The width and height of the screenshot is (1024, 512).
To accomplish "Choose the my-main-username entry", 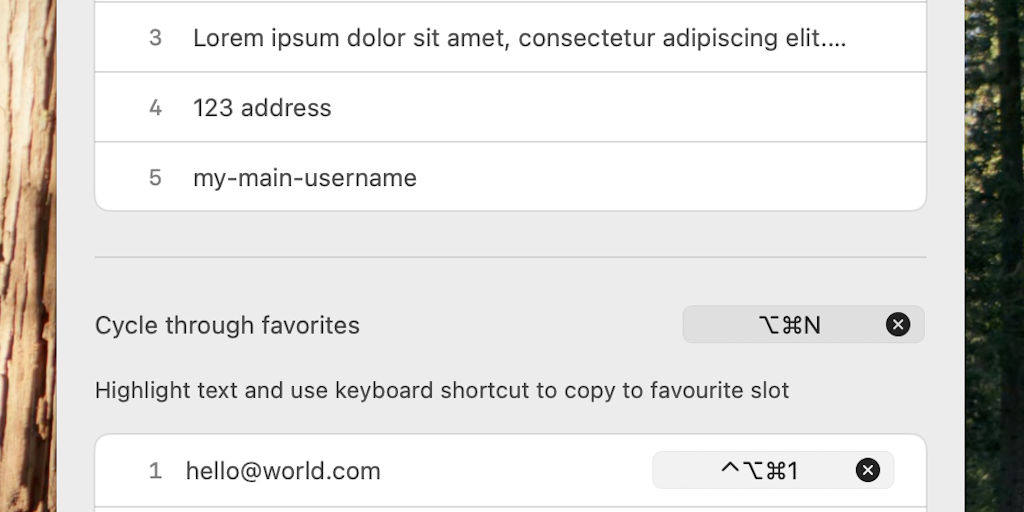I will pos(304,178).
